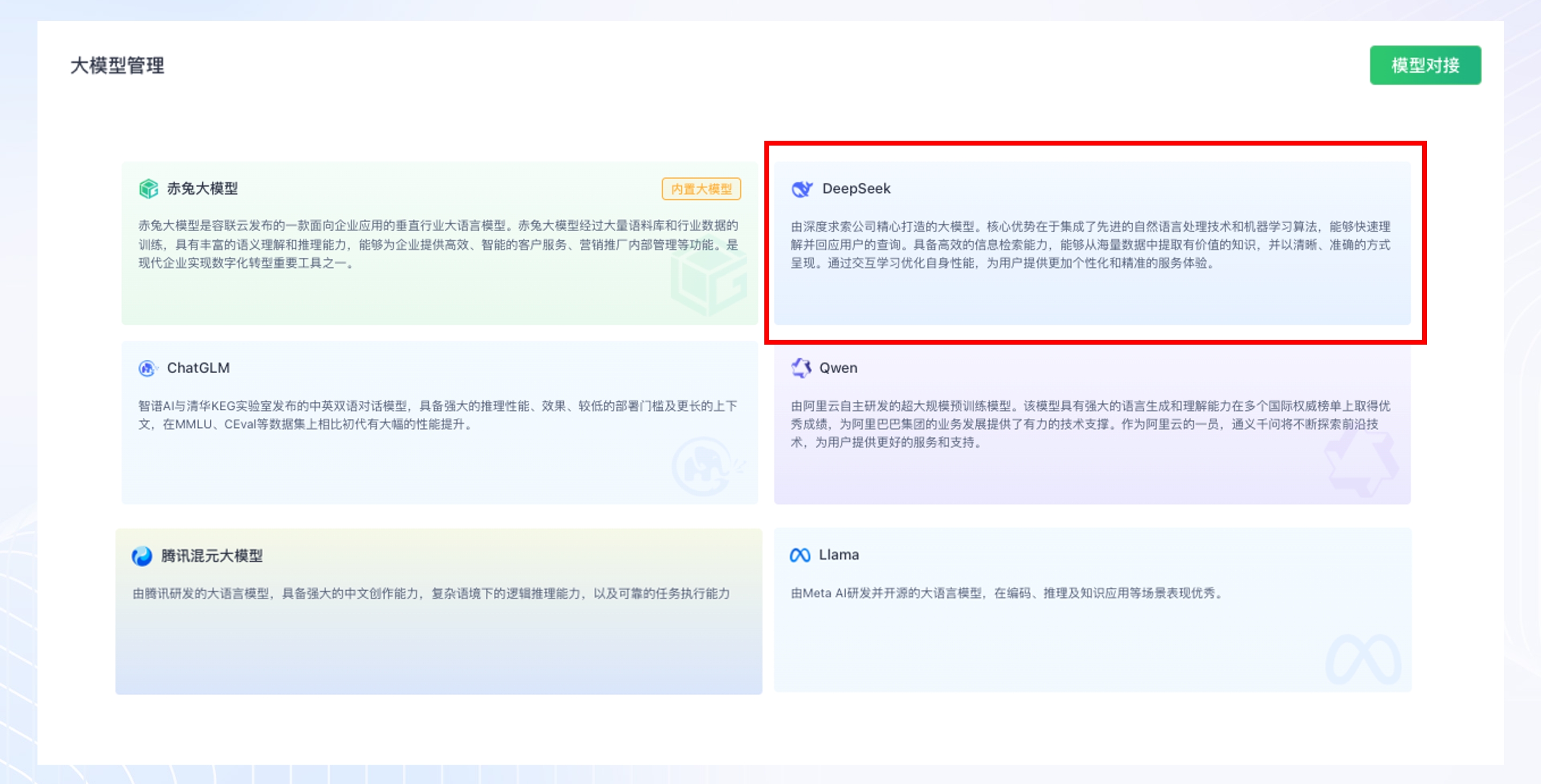
Task: Click the ChatGLM logo icon
Action: 147,368
